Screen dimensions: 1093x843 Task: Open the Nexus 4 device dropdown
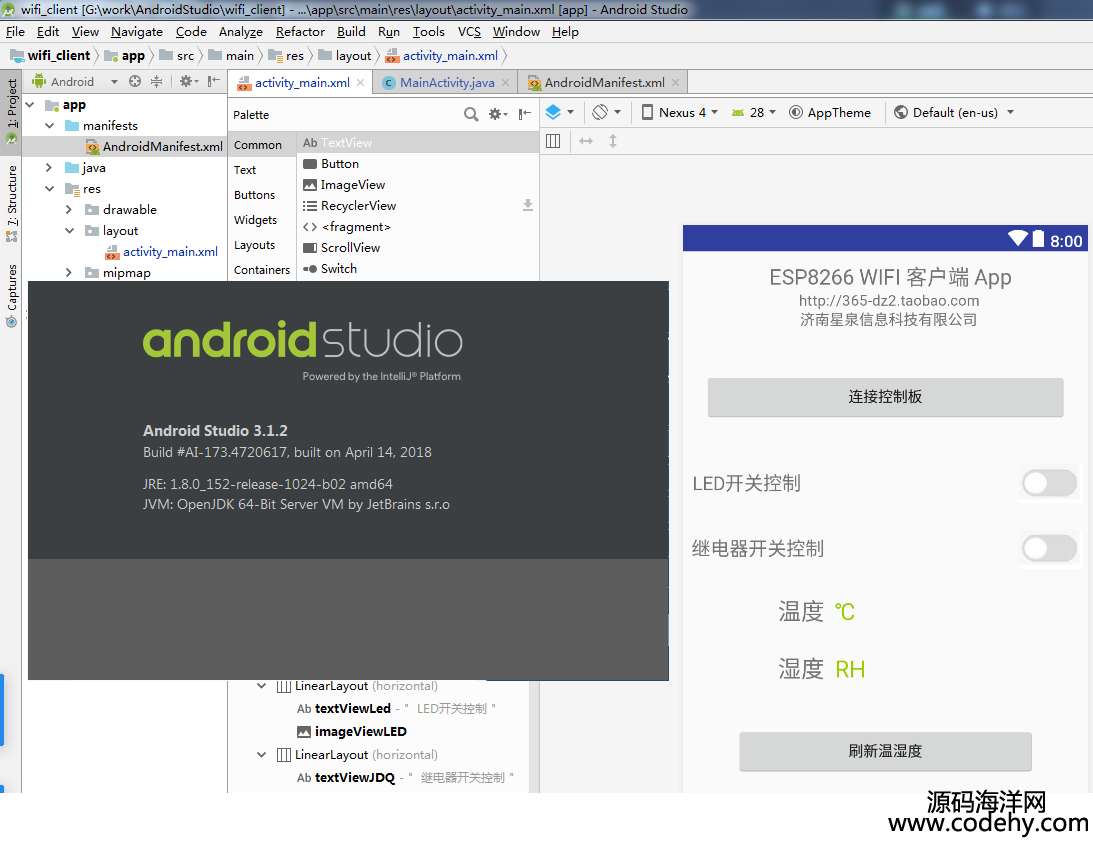680,112
